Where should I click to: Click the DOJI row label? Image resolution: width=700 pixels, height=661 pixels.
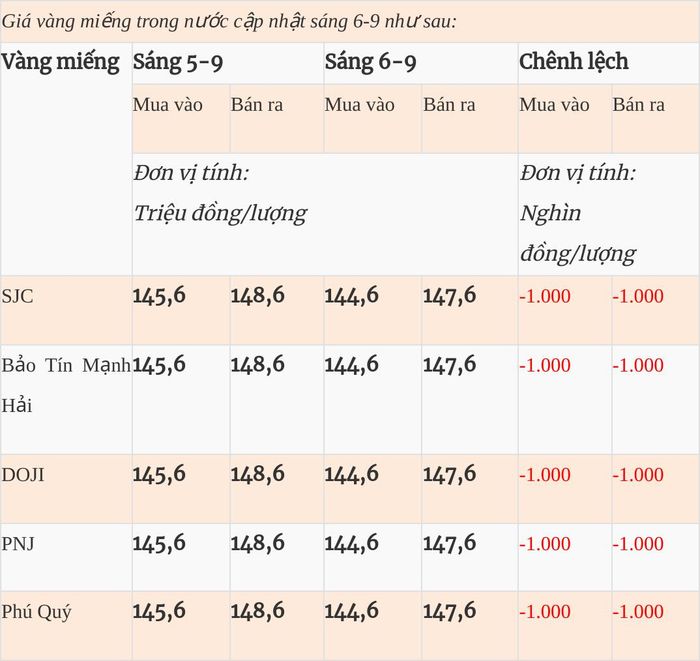23,475
